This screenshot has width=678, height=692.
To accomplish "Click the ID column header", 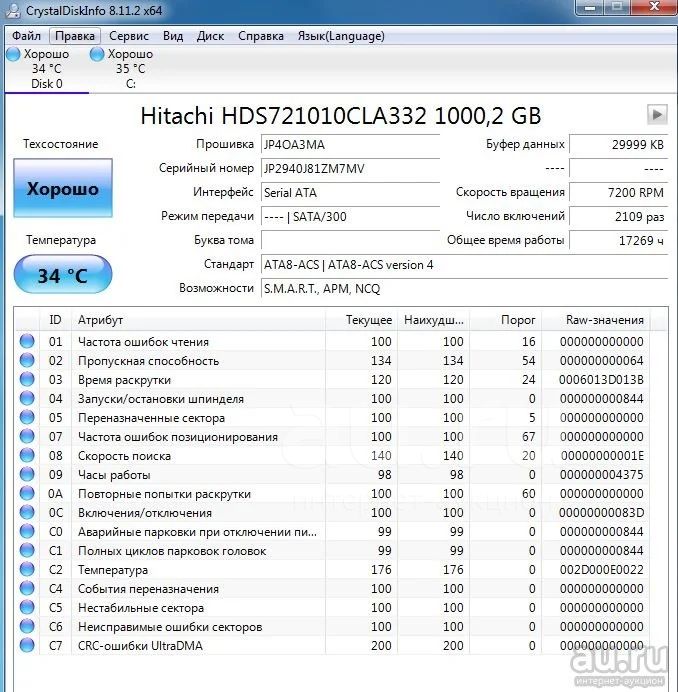I will (56, 320).
